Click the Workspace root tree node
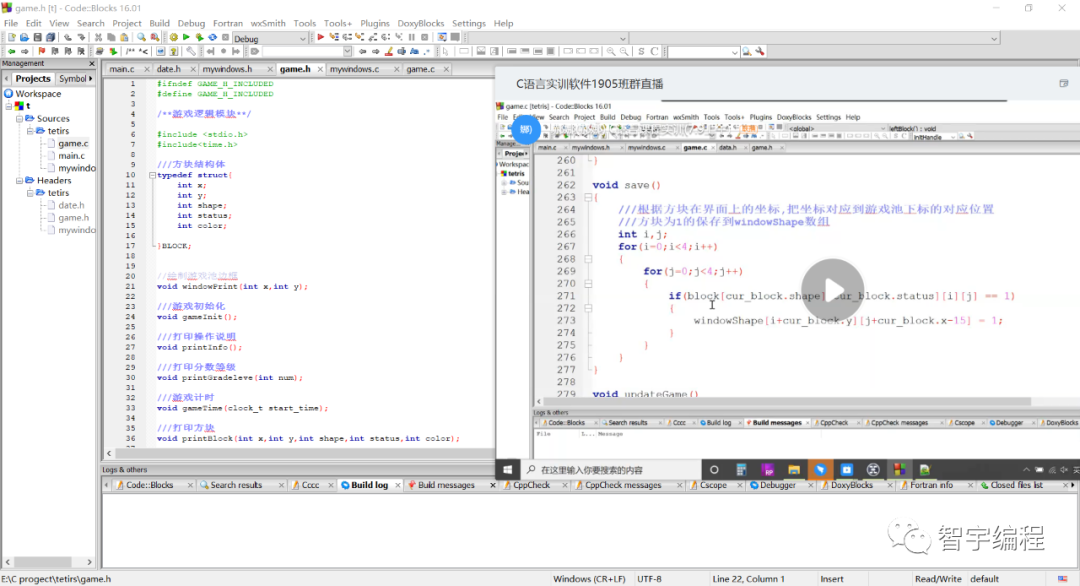 point(38,94)
